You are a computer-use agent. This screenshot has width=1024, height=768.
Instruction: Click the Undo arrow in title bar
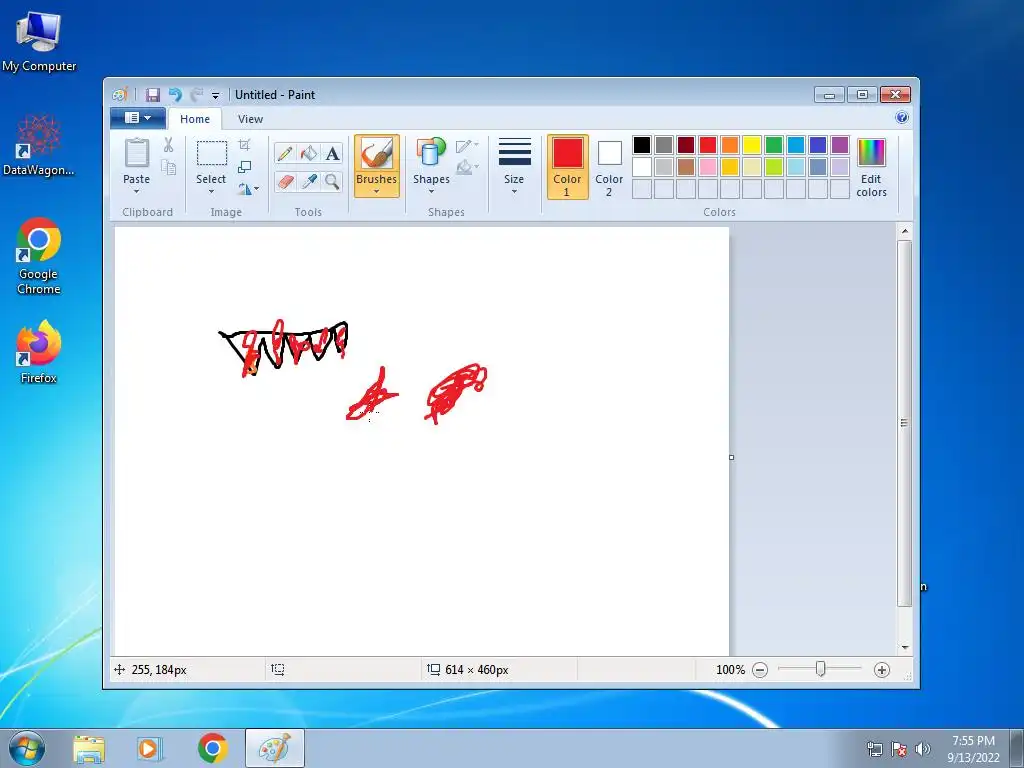coord(175,95)
